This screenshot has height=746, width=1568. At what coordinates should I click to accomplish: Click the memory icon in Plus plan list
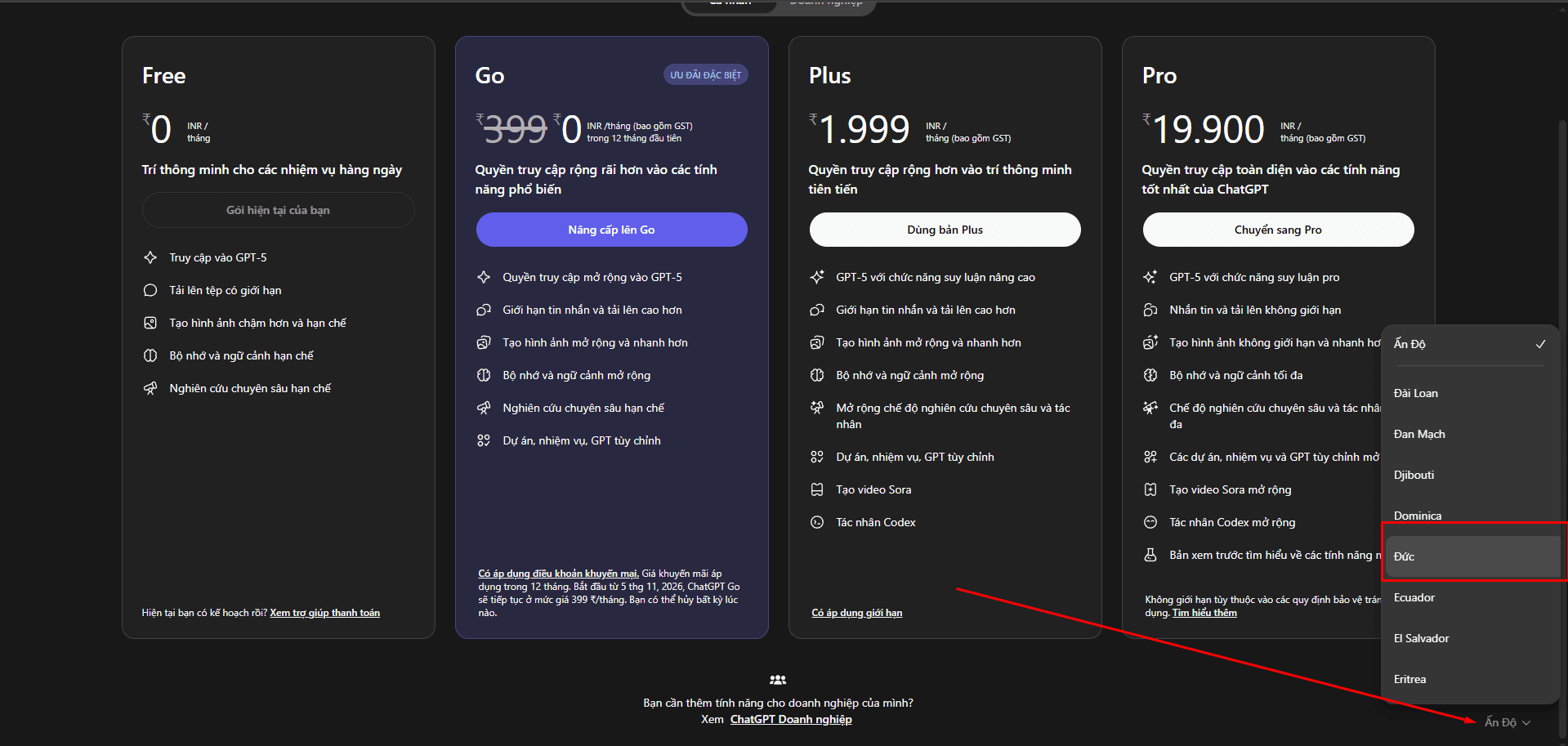click(816, 375)
